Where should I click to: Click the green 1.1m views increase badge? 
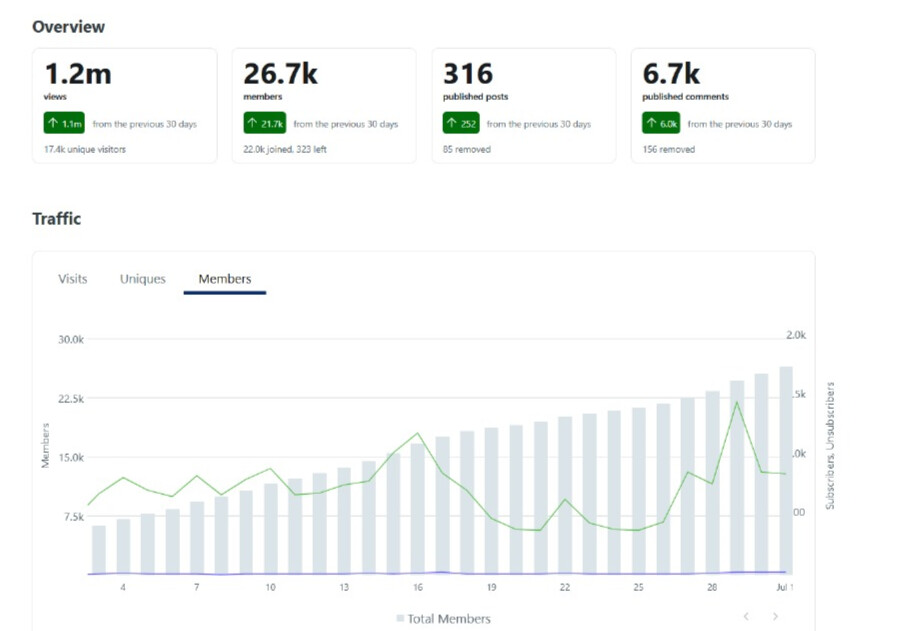pyautogui.click(x=64, y=123)
